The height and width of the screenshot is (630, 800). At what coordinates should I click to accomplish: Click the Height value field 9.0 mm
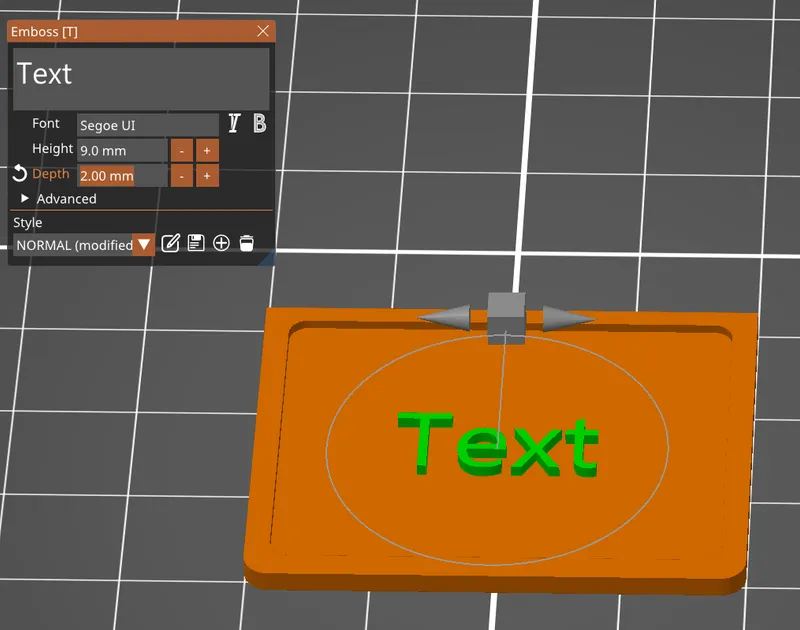pos(122,150)
